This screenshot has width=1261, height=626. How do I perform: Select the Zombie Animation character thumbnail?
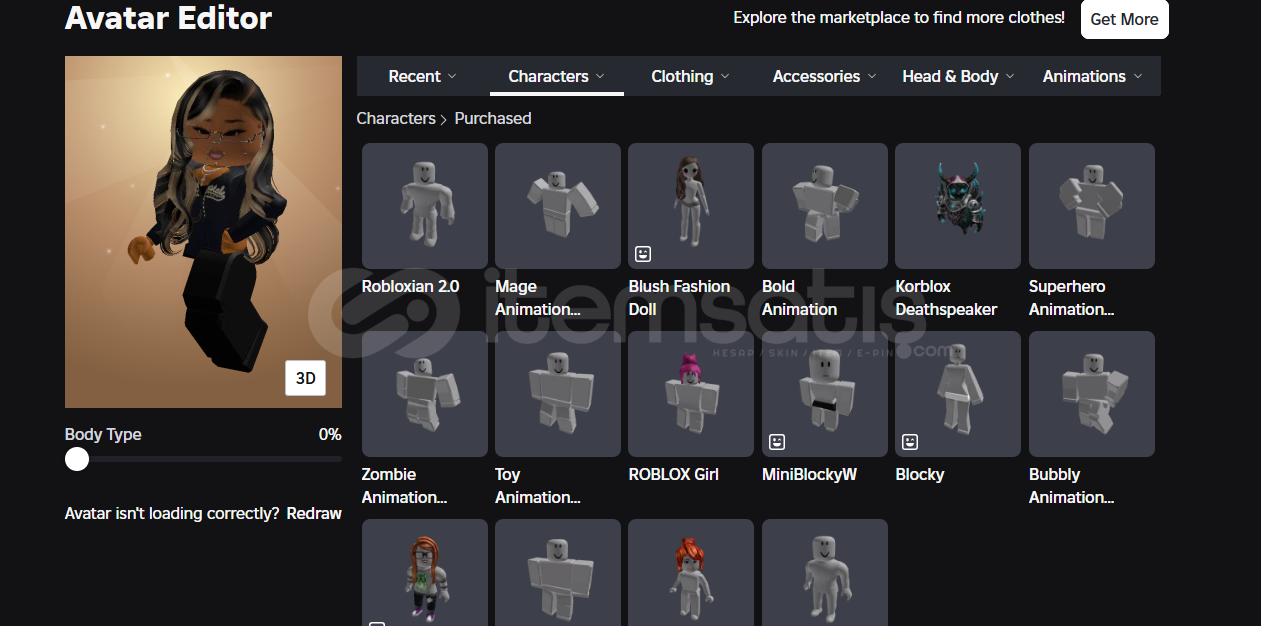point(425,394)
